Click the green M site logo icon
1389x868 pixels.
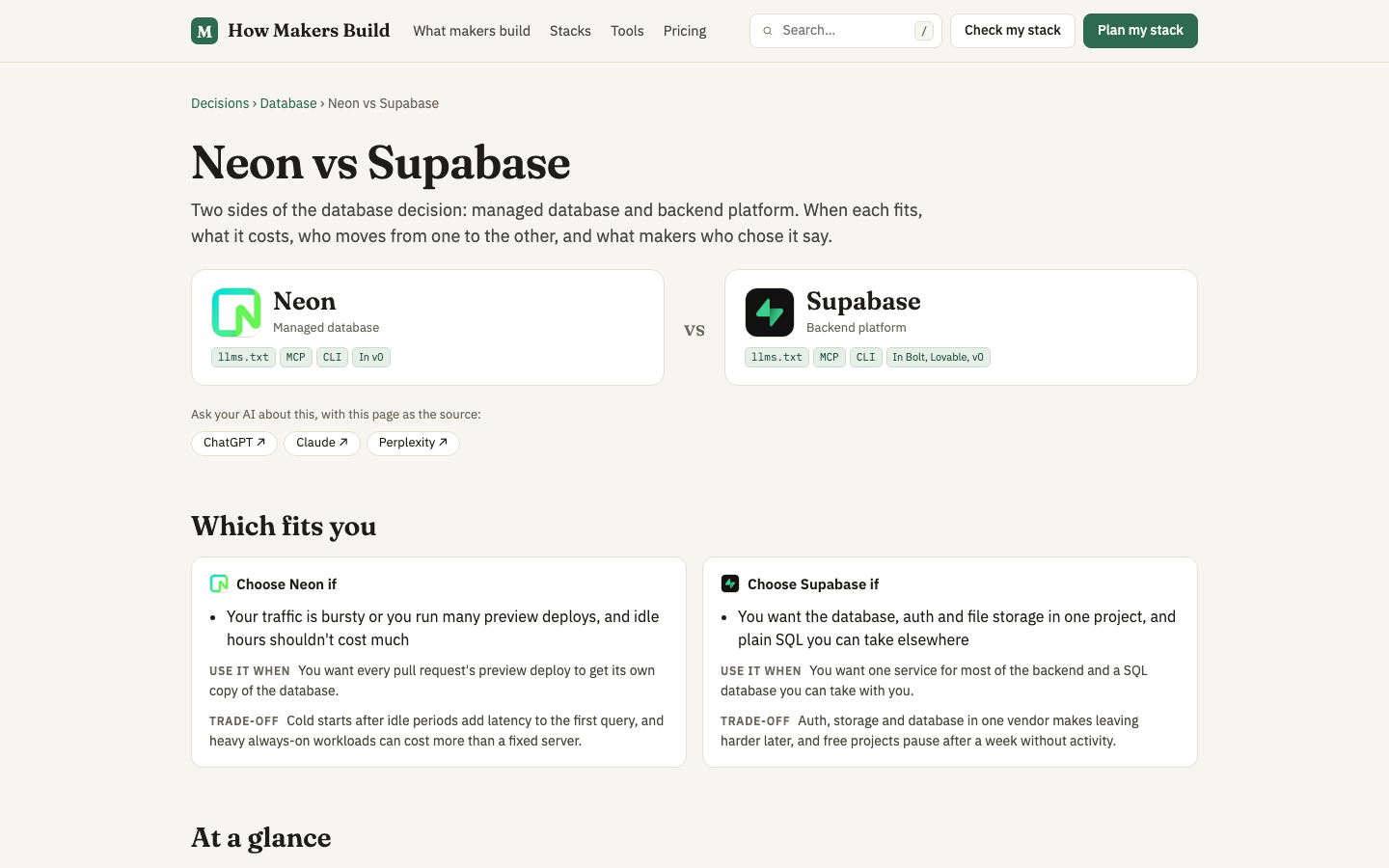(x=204, y=31)
